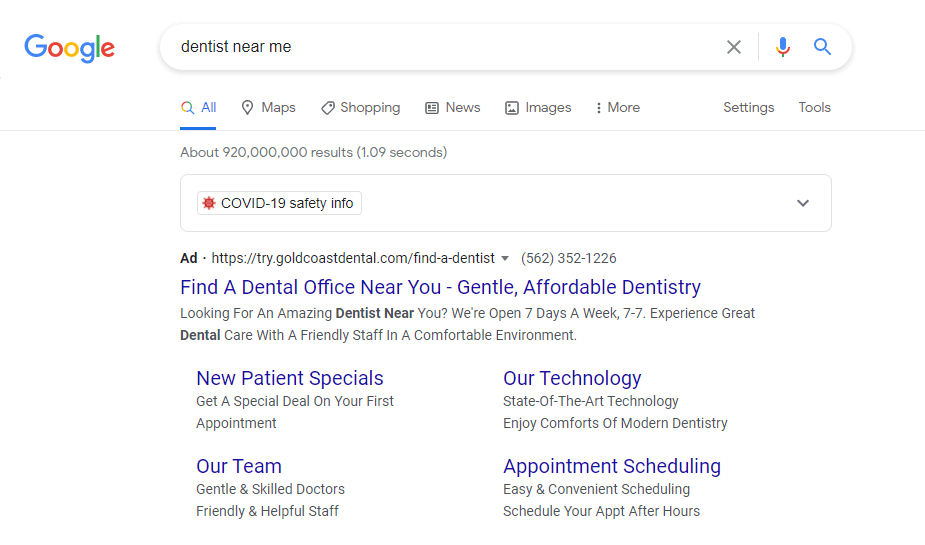Submit search with the blue magnifier icon
Viewport: 925px width, 545px height.
[822, 47]
